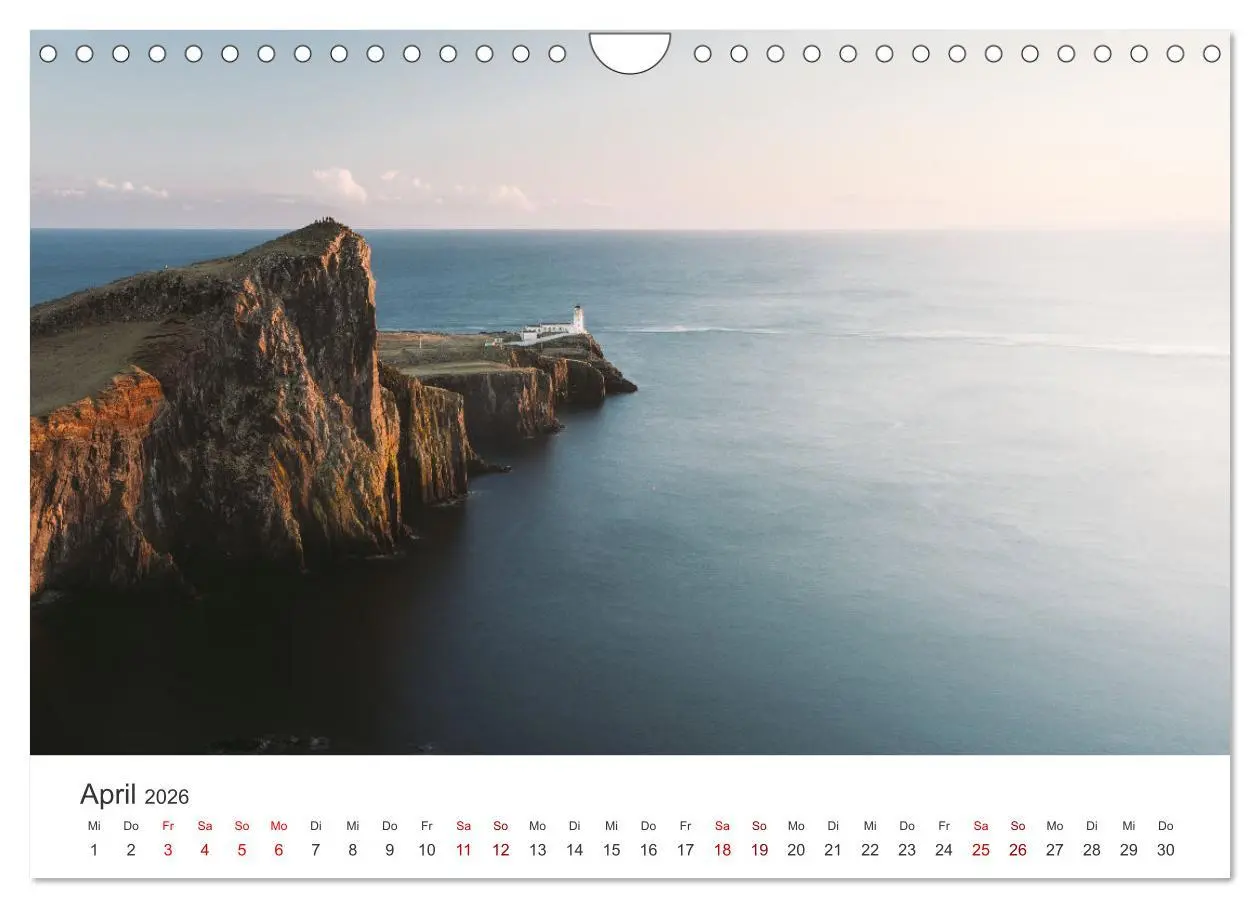Select day 28 in the date row
Screen dimensions: 1260x908
[1092, 850]
